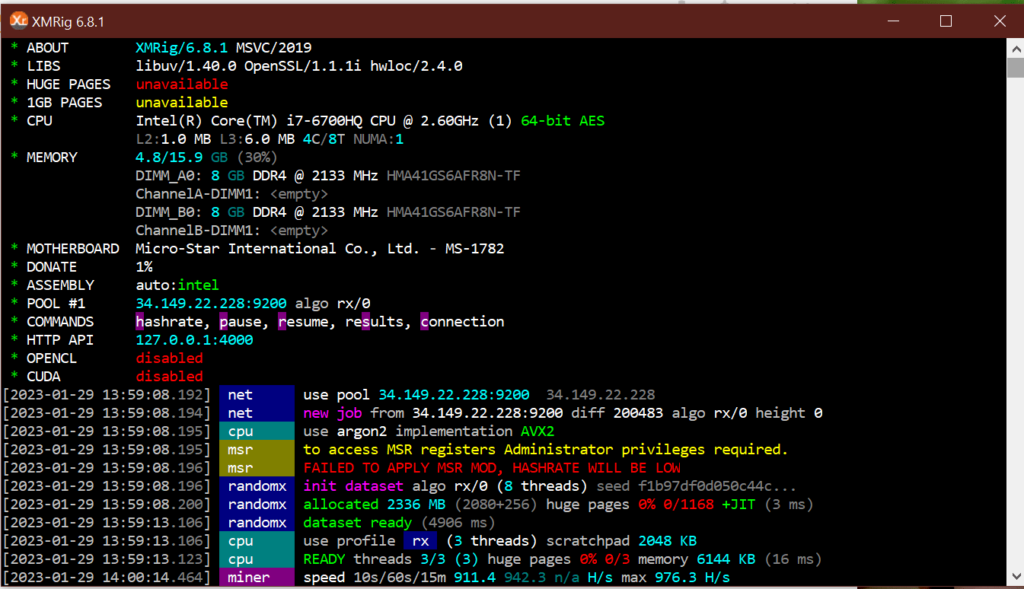Click the blue 'rx' profile tag
1024x589 pixels.
click(x=420, y=541)
